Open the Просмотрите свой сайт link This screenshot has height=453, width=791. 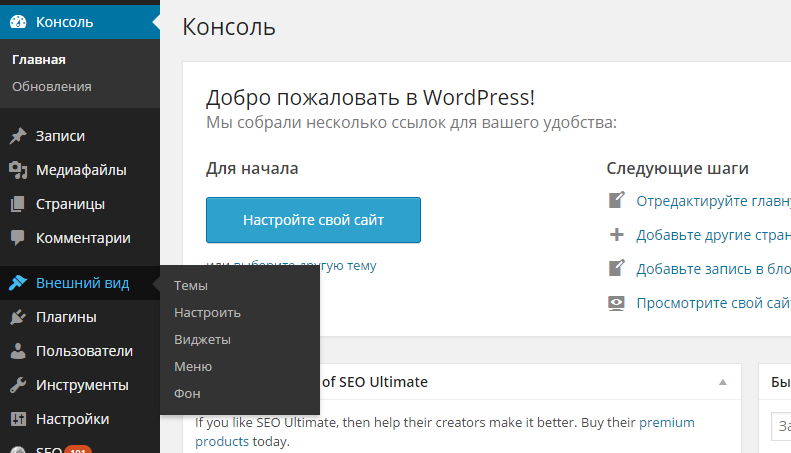click(x=713, y=303)
